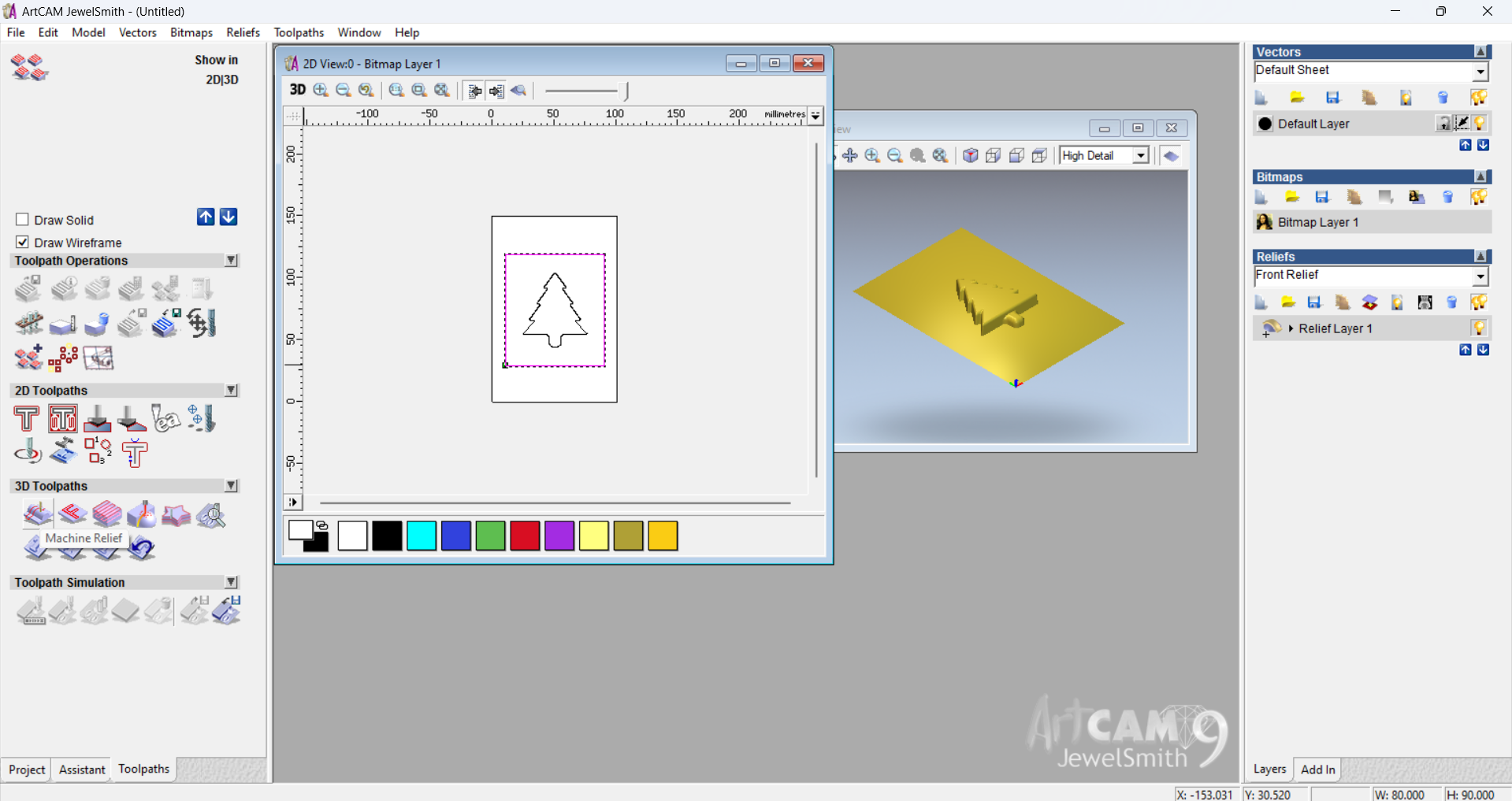1512x801 pixels.
Task: Toggle all relief layers visibility double bulbs
Action: point(1479,302)
